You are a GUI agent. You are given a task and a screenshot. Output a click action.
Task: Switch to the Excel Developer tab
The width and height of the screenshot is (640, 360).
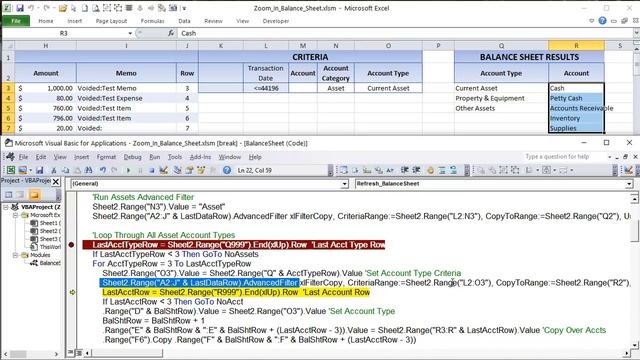pos(276,21)
